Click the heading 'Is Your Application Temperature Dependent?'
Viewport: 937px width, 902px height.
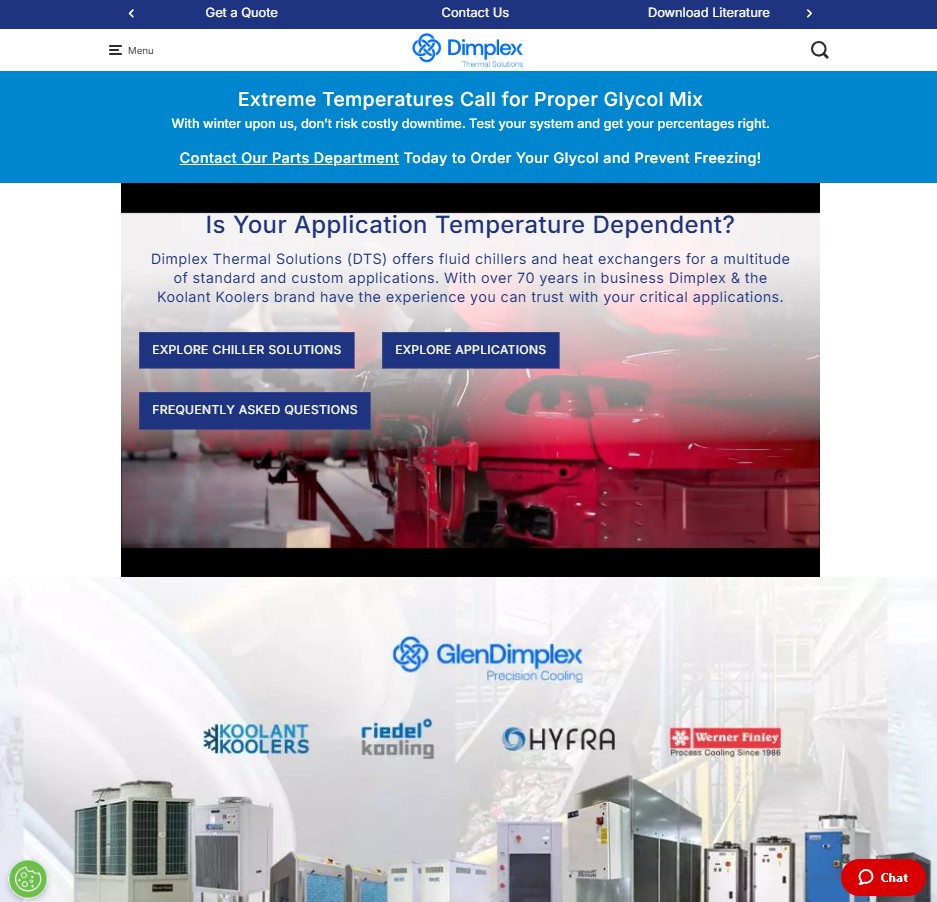470,225
